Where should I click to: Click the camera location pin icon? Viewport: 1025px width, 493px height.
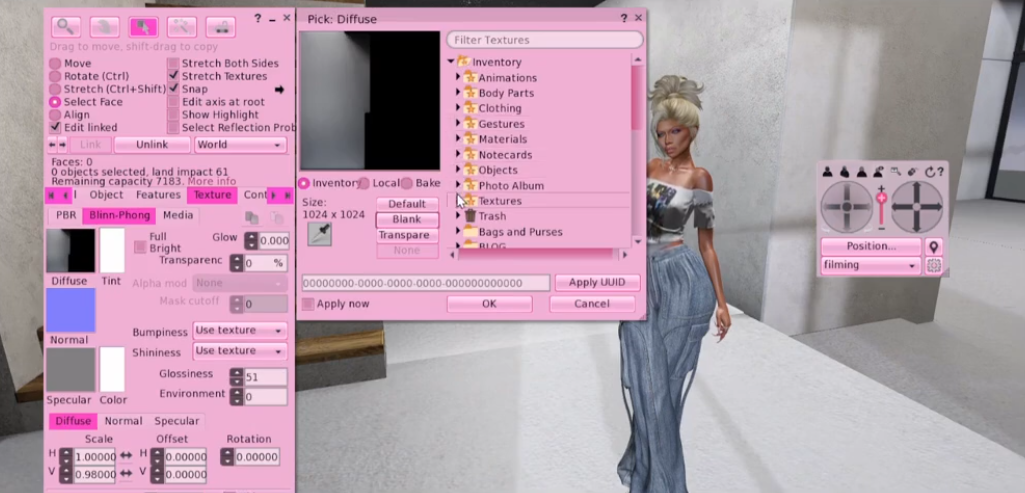[934, 246]
